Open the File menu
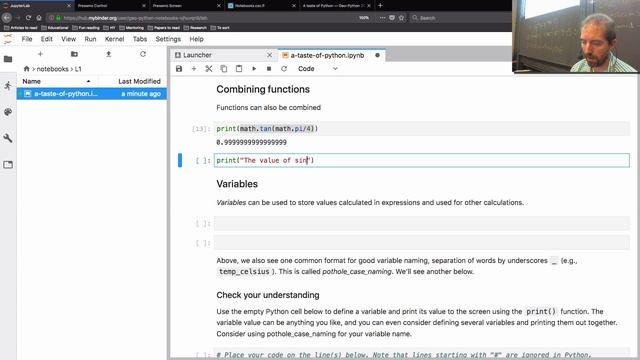 click(x=27, y=39)
